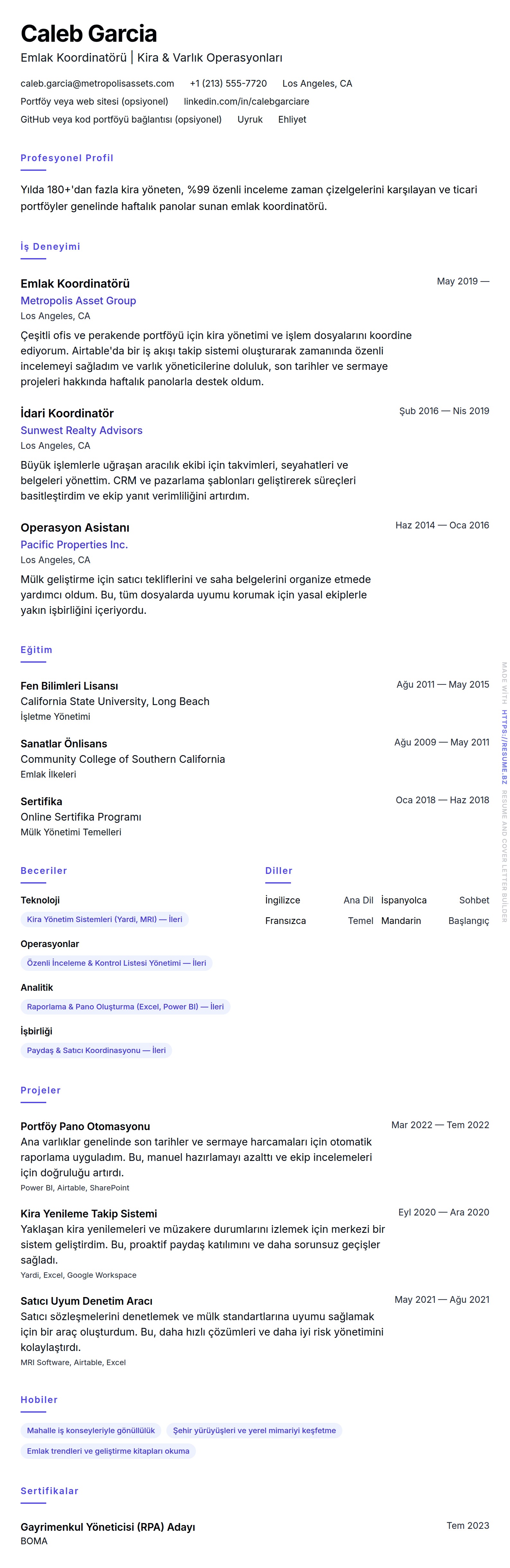Select the Şehir yürüyüşleri hobby tag

click(x=254, y=1431)
